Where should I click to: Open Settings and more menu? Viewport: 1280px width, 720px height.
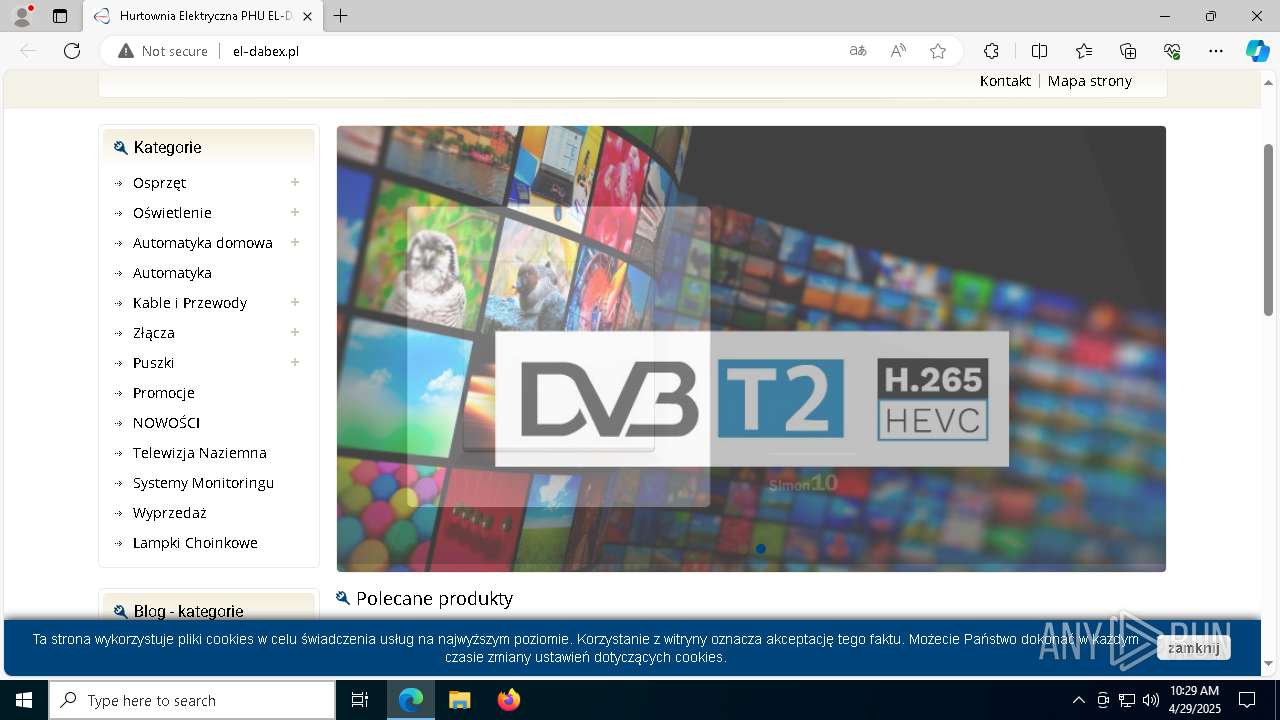pos(1216,51)
